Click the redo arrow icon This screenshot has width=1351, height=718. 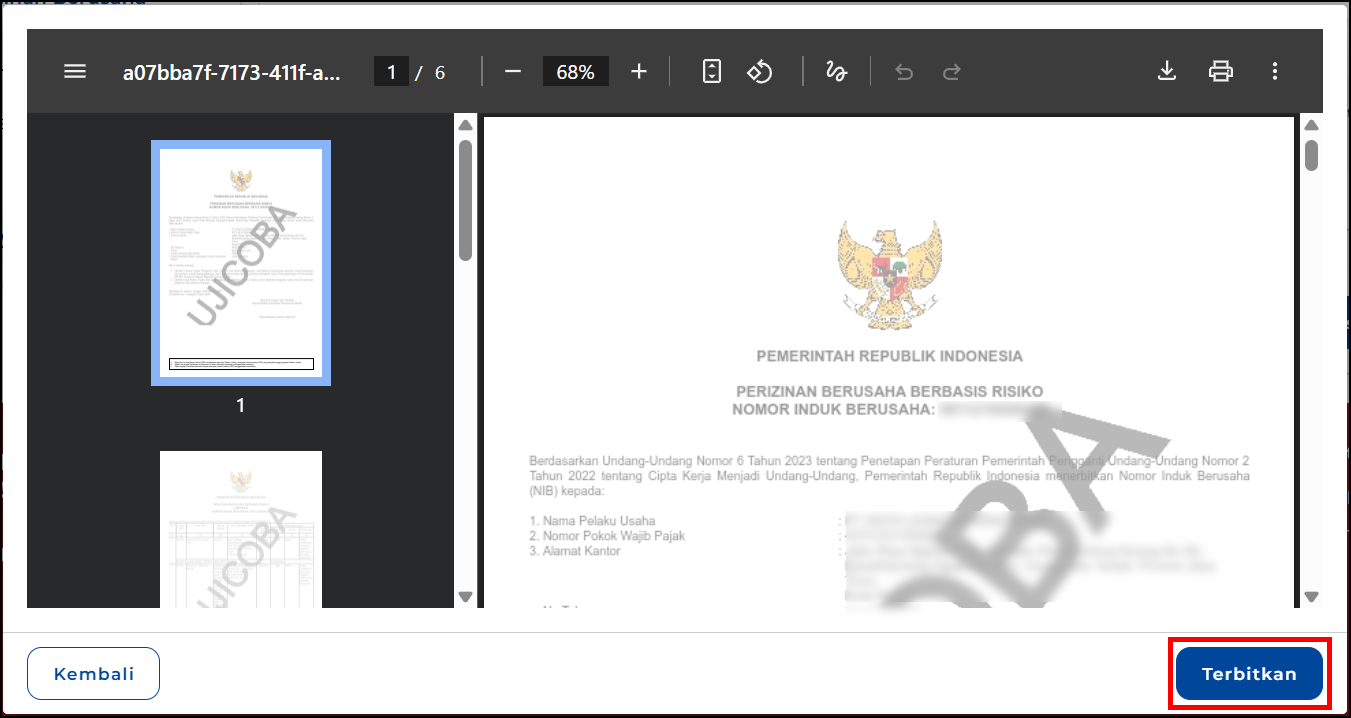point(952,72)
